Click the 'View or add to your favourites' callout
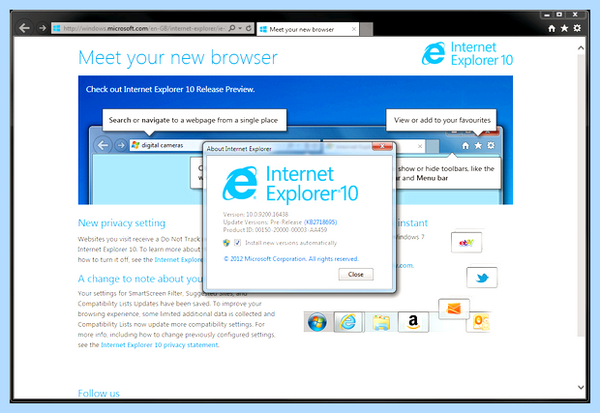Screen dimensions: 600x413 point(442,120)
